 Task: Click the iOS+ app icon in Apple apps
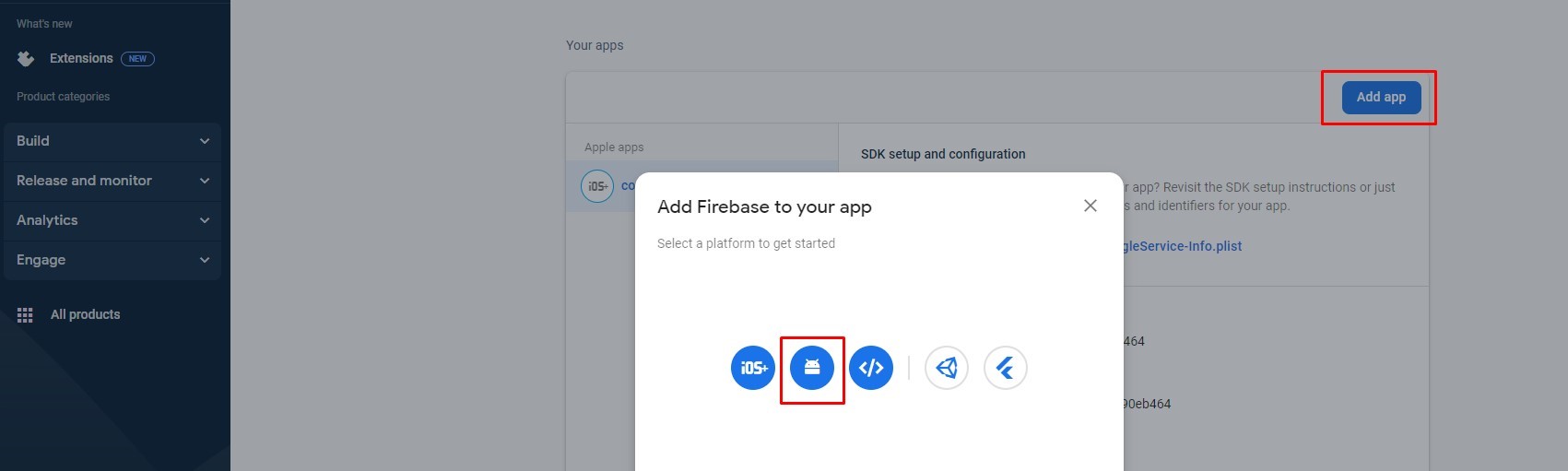(597, 186)
